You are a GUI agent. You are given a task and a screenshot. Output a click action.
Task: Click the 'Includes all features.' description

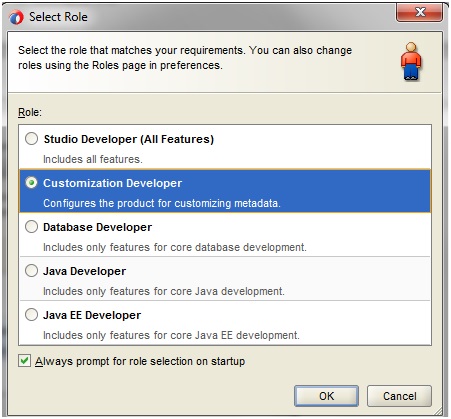[93, 159]
